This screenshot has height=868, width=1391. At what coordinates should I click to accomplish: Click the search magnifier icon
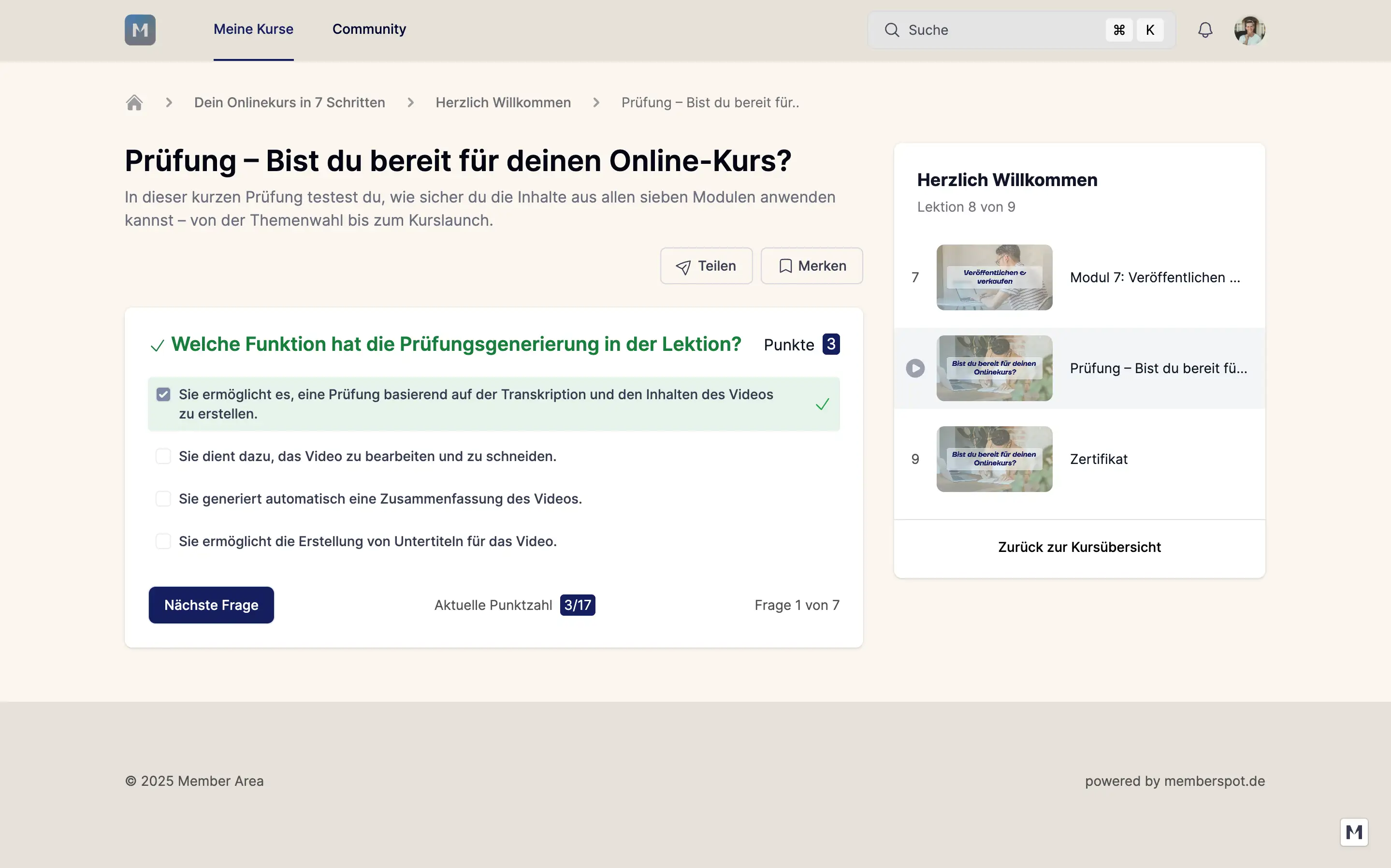point(892,30)
